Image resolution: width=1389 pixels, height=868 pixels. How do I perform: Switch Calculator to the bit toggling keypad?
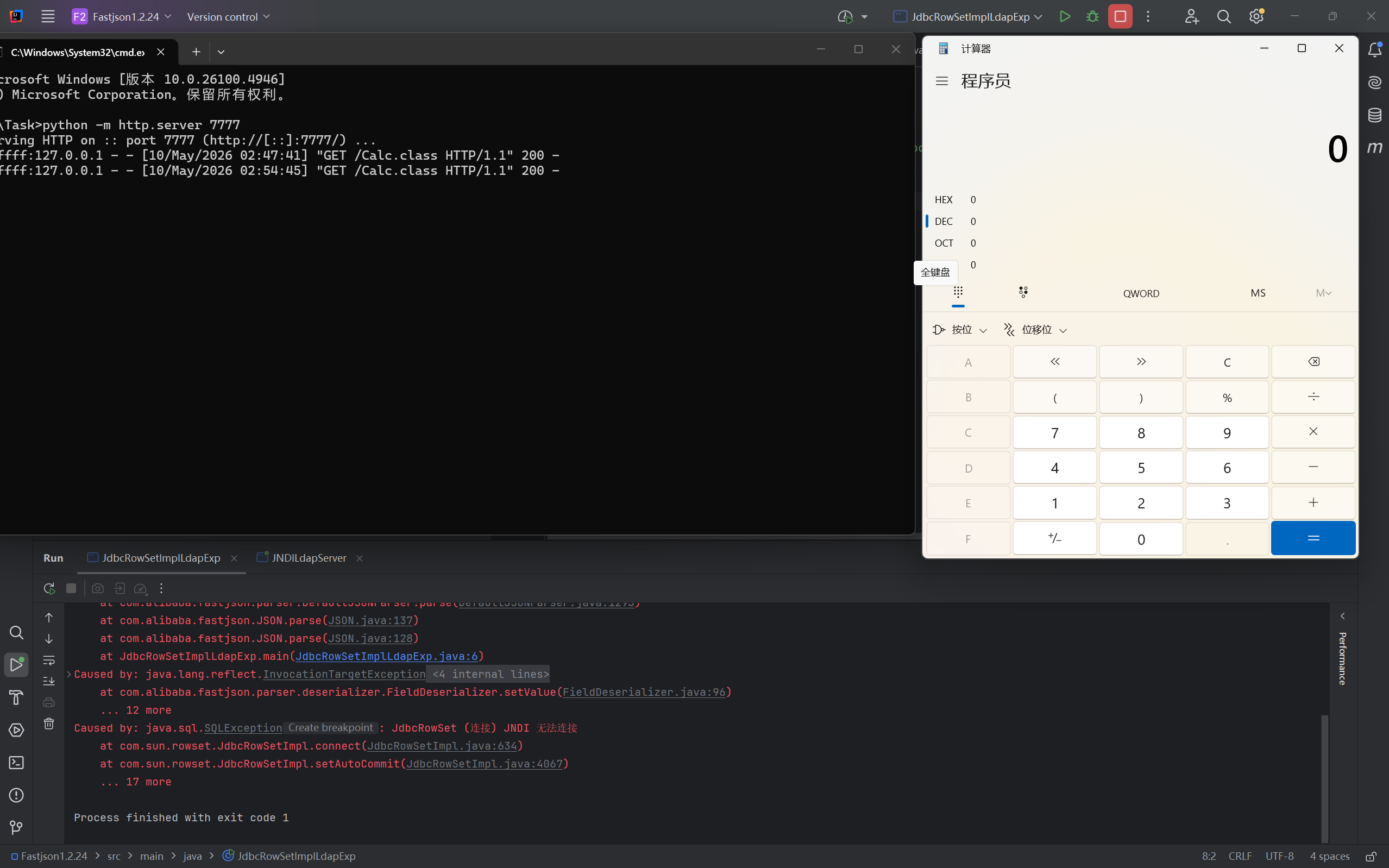pos(1023,293)
